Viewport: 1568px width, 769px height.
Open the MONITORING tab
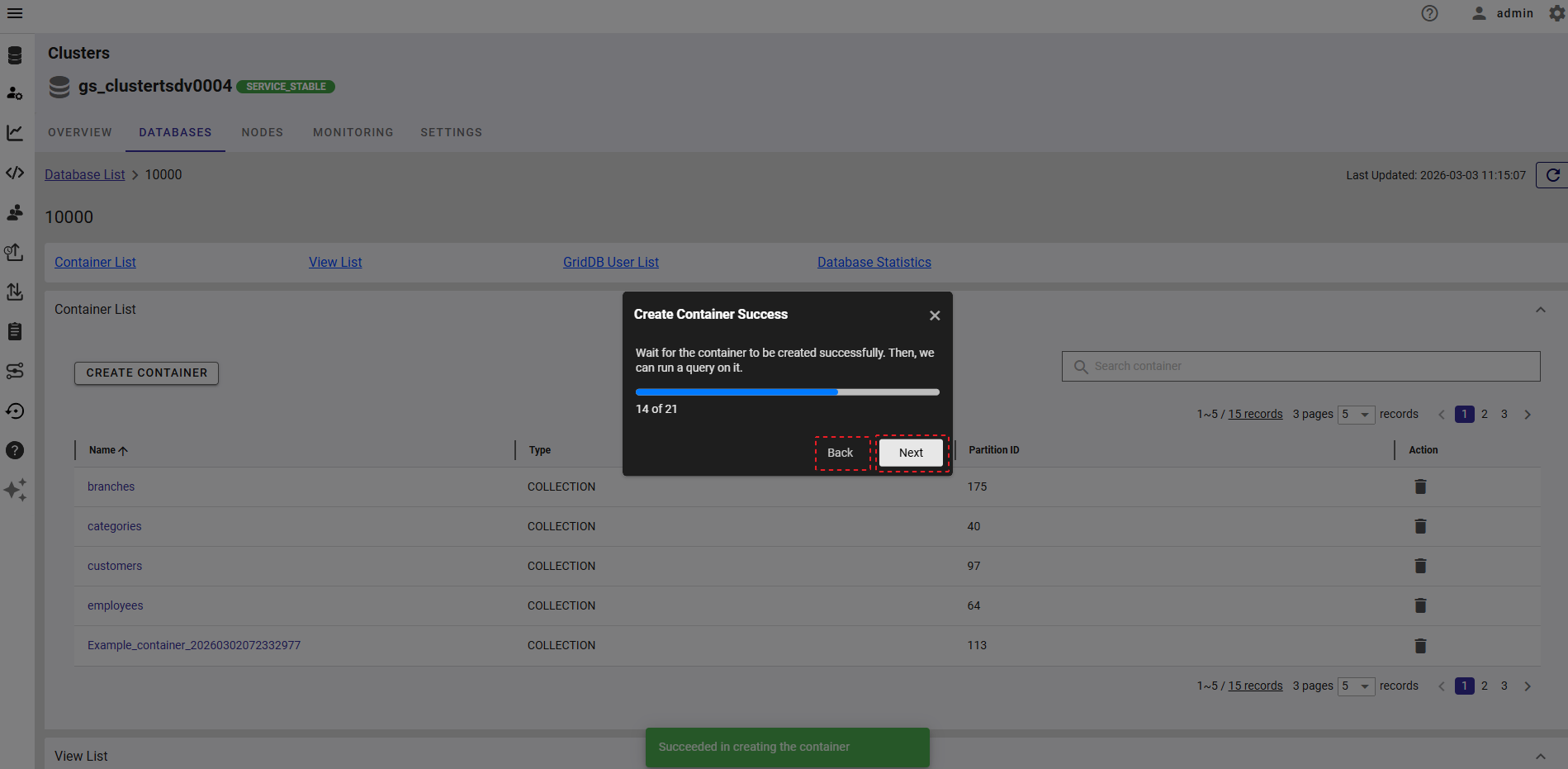(x=353, y=132)
